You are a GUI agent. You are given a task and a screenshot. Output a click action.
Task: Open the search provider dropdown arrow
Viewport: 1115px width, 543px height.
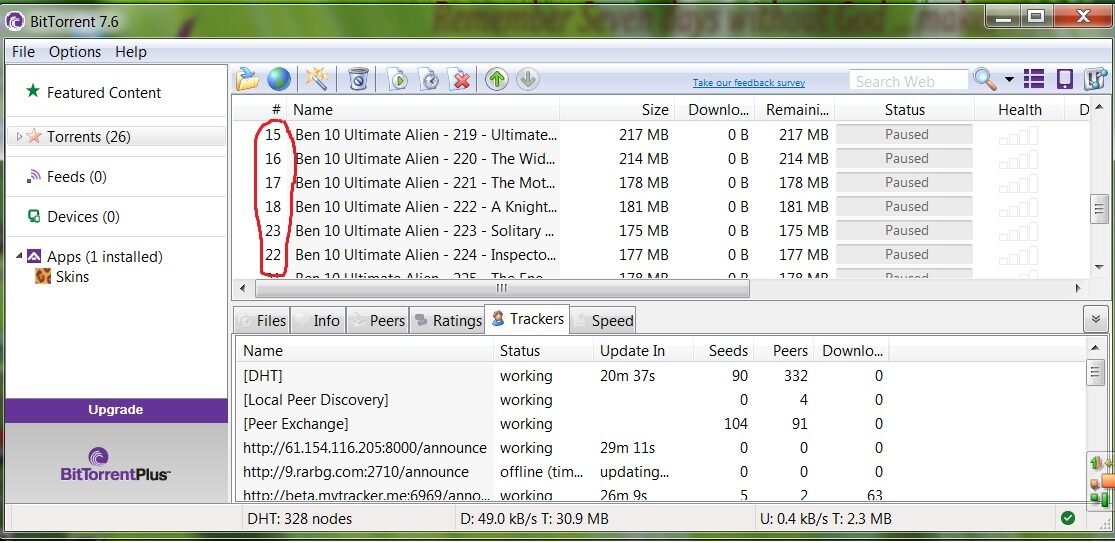[1009, 80]
